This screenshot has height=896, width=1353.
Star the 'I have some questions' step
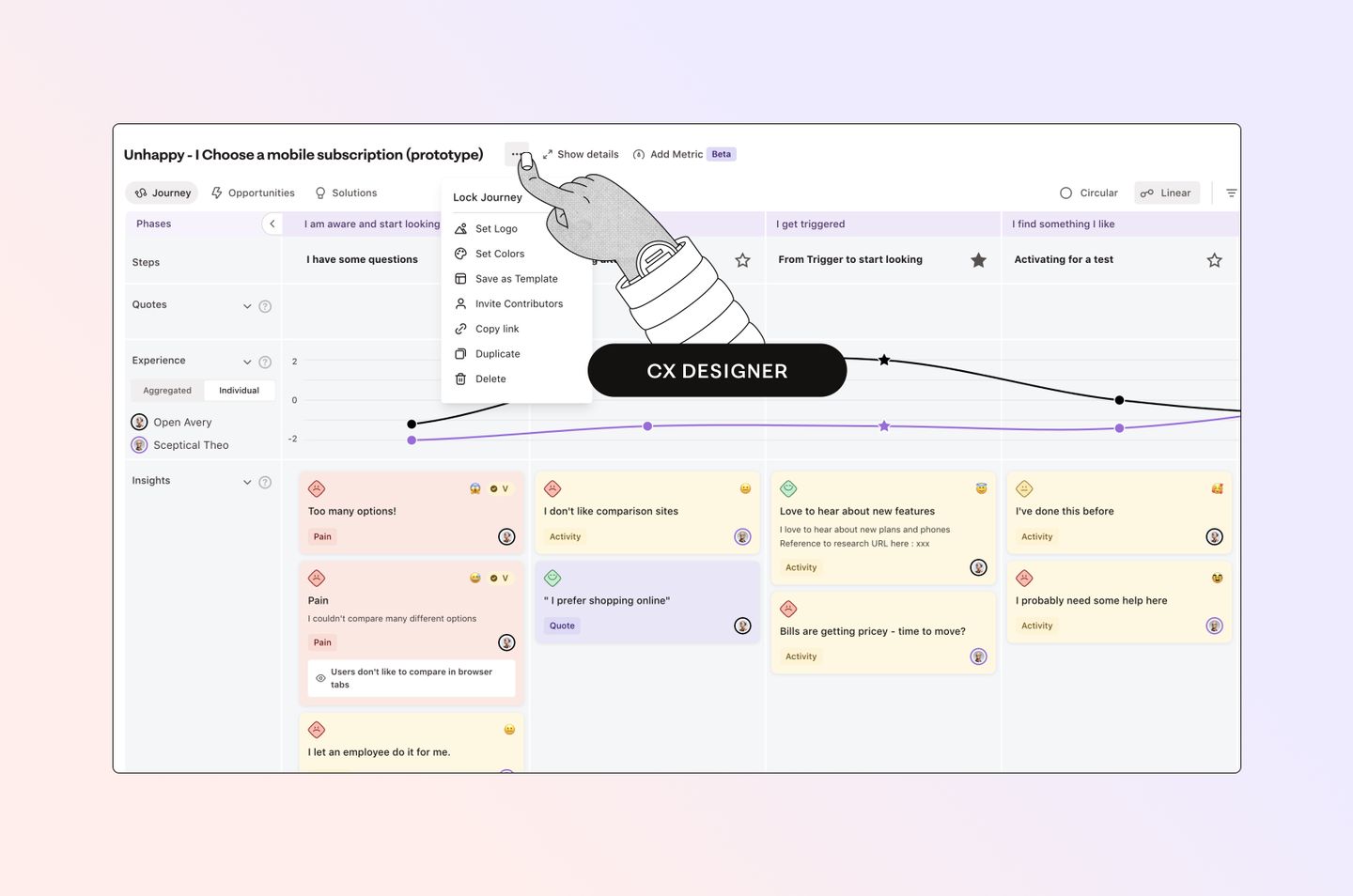[x=743, y=260]
